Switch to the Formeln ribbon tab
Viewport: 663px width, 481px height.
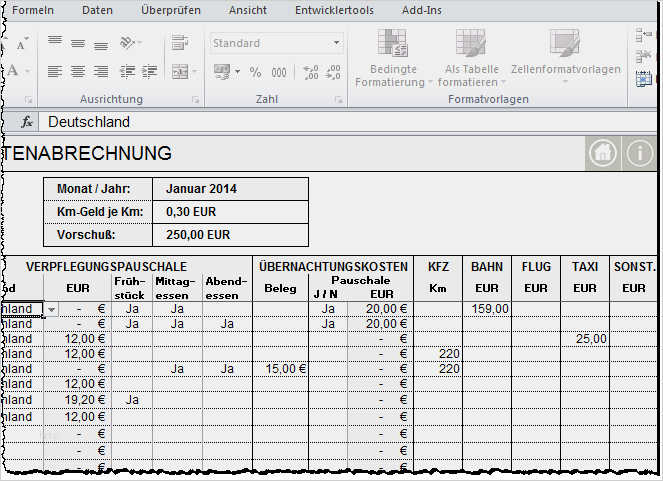coord(33,10)
